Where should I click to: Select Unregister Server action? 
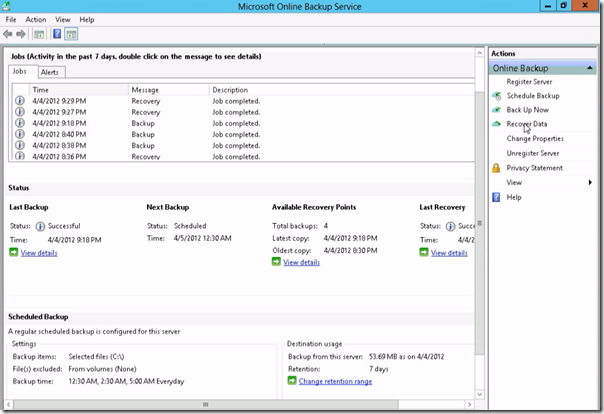pyautogui.click(x=533, y=153)
